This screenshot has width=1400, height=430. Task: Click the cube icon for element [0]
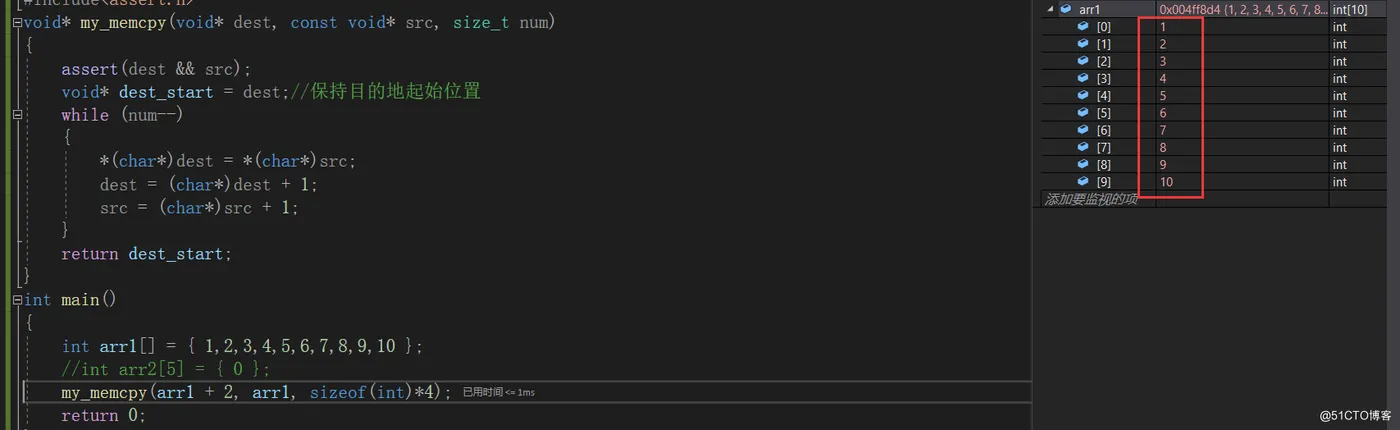coord(1083,27)
